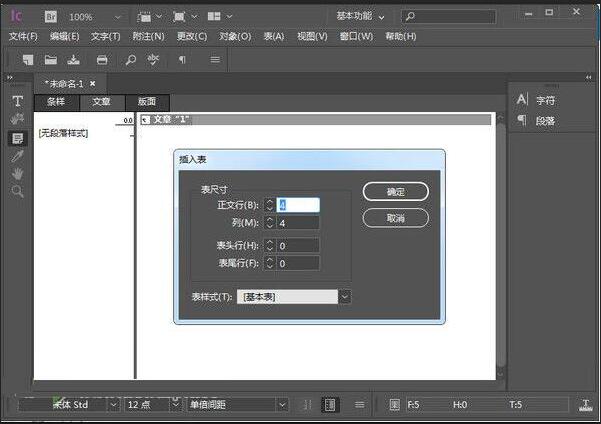Collapse the 文章 "1" story bar triangle
The image size is (601, 424).
(x=145, y=120)
